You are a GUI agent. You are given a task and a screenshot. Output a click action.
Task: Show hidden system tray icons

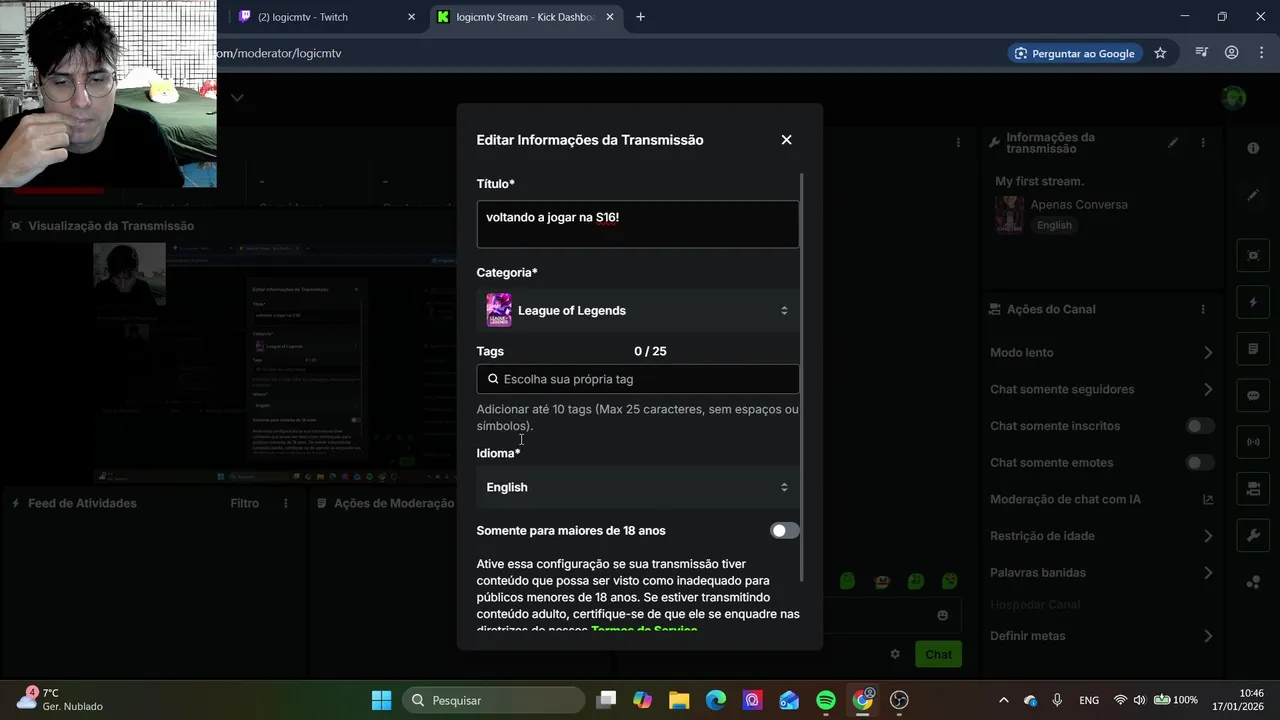point(1004,700)
